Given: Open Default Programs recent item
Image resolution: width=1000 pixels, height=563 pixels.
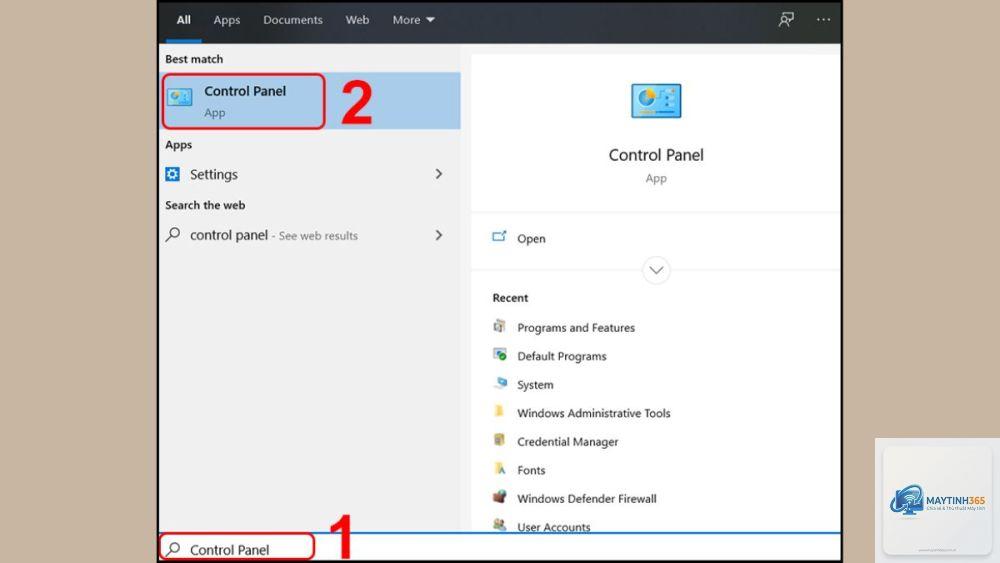Looking at the screenshot, I should tap(561, 356).
